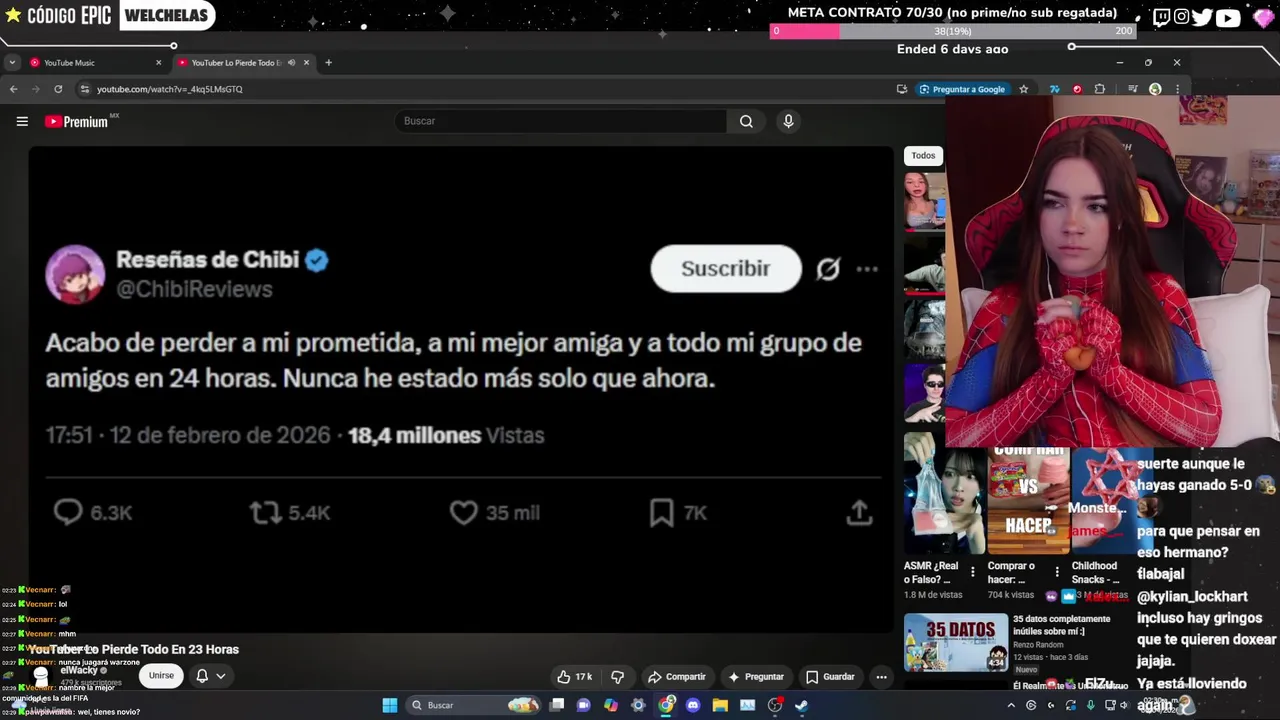Click the video title YouTuber Lo Pierde Todo

[x=133, y=650]
